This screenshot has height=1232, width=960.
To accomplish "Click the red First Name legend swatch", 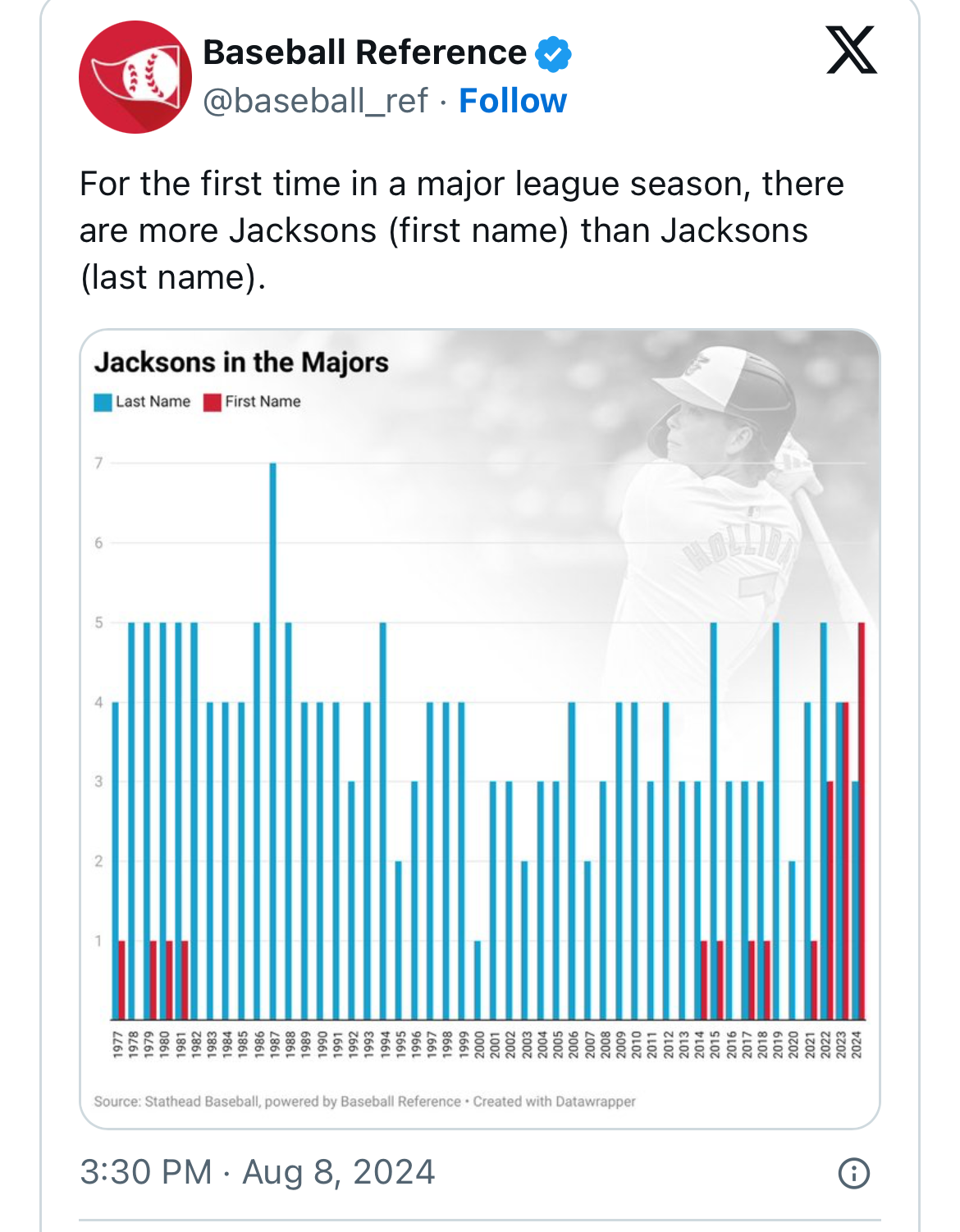I will [x=213, y=402].
